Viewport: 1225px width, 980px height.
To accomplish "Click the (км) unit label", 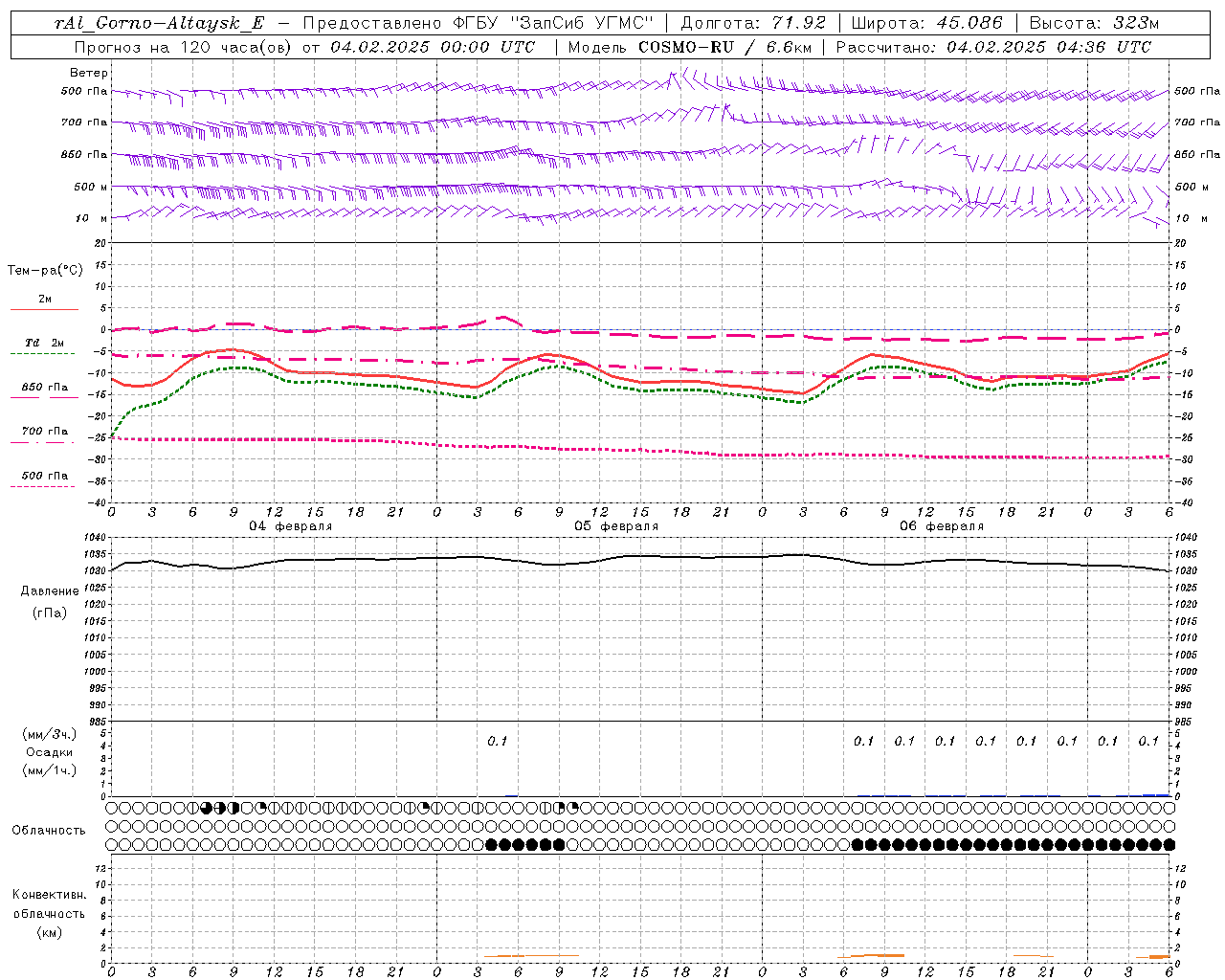I will (x=50, y=931).
